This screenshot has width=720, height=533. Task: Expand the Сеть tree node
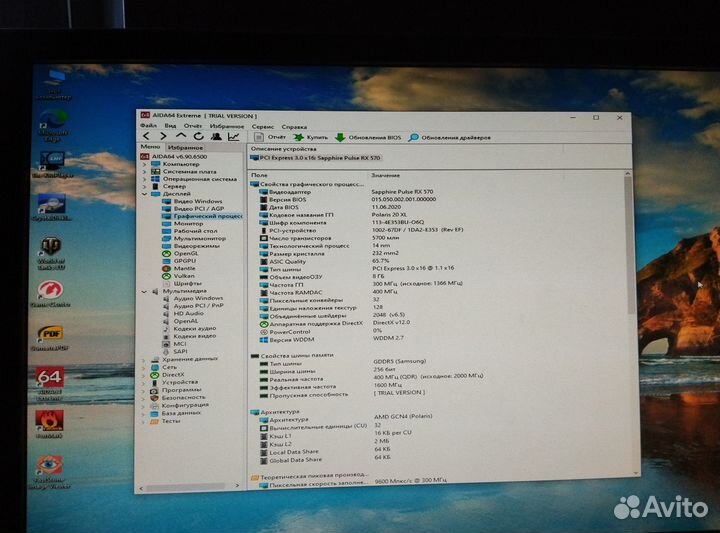144,367
